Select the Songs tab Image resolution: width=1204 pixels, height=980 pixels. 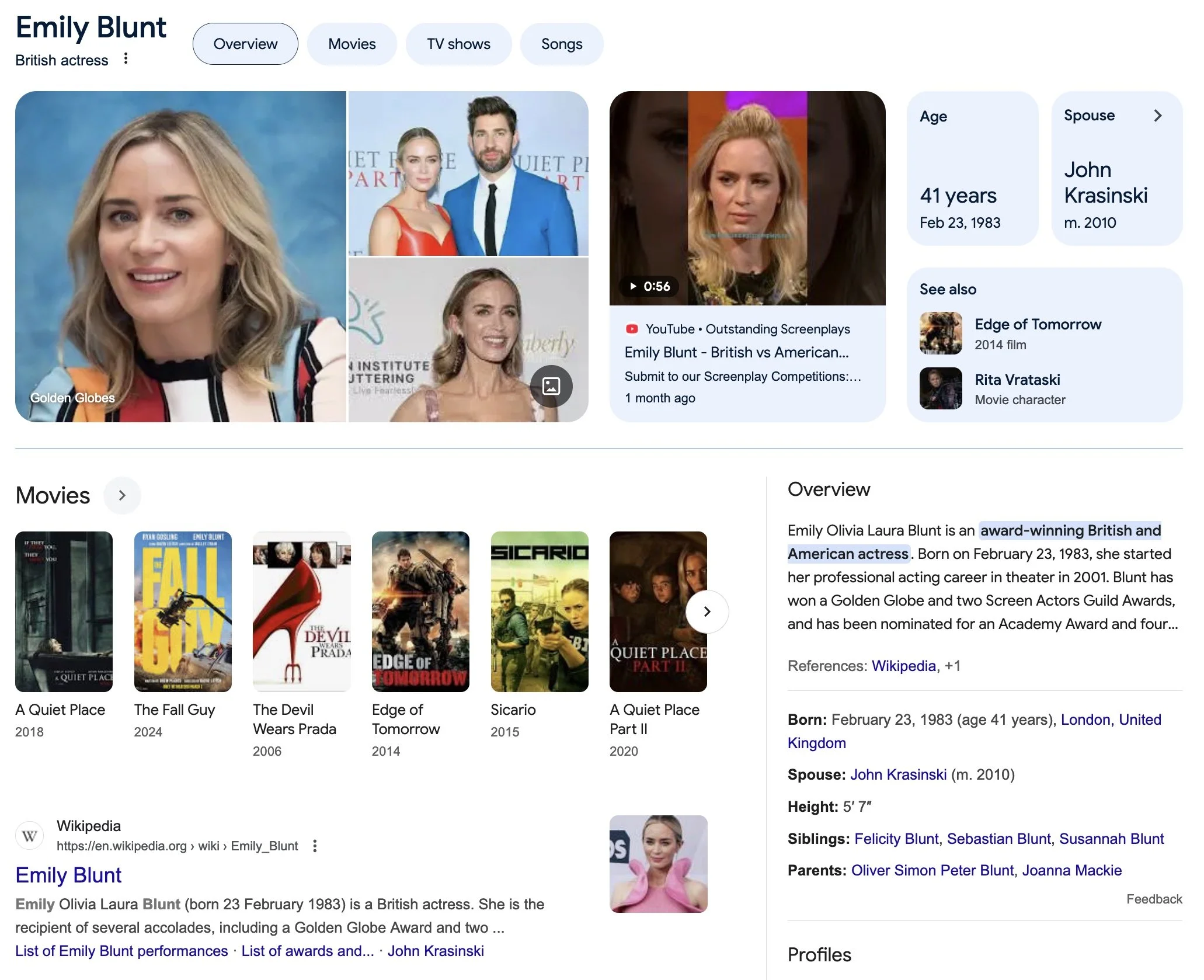click(x=561, y=44)
